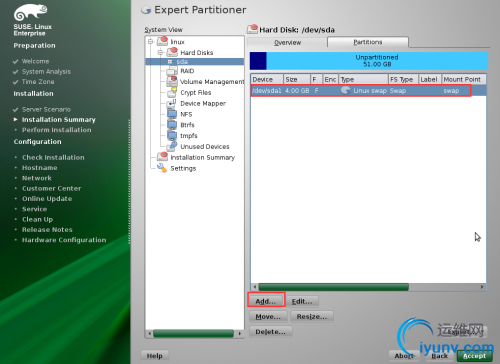Click the System View scrollbar left arrow
The image size is (500, 364).
click(149, 333)
